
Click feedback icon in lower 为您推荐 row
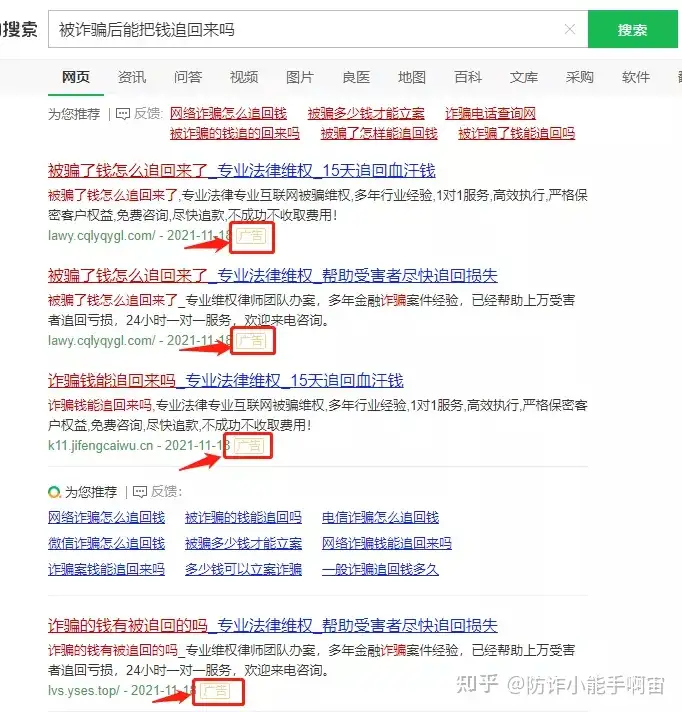(139, 492)
